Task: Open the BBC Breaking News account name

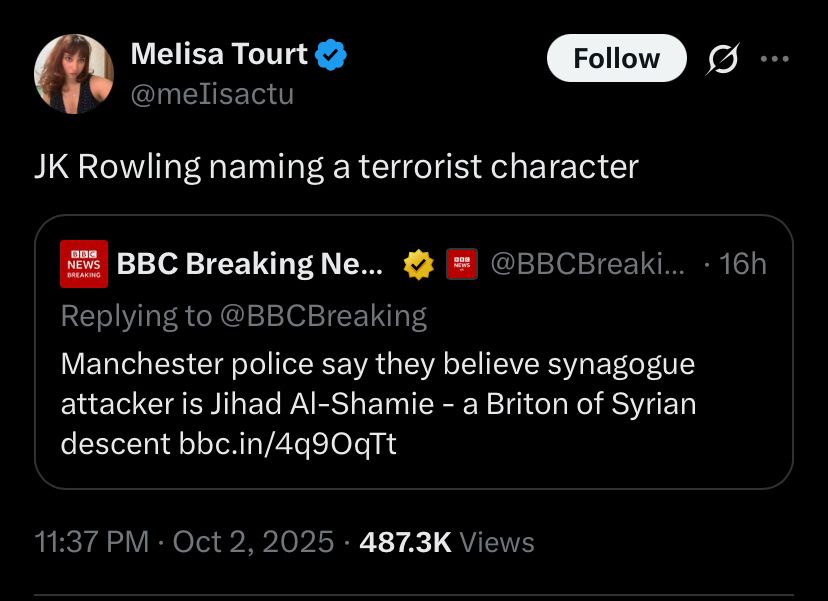Action: click(x=250, y=263)
